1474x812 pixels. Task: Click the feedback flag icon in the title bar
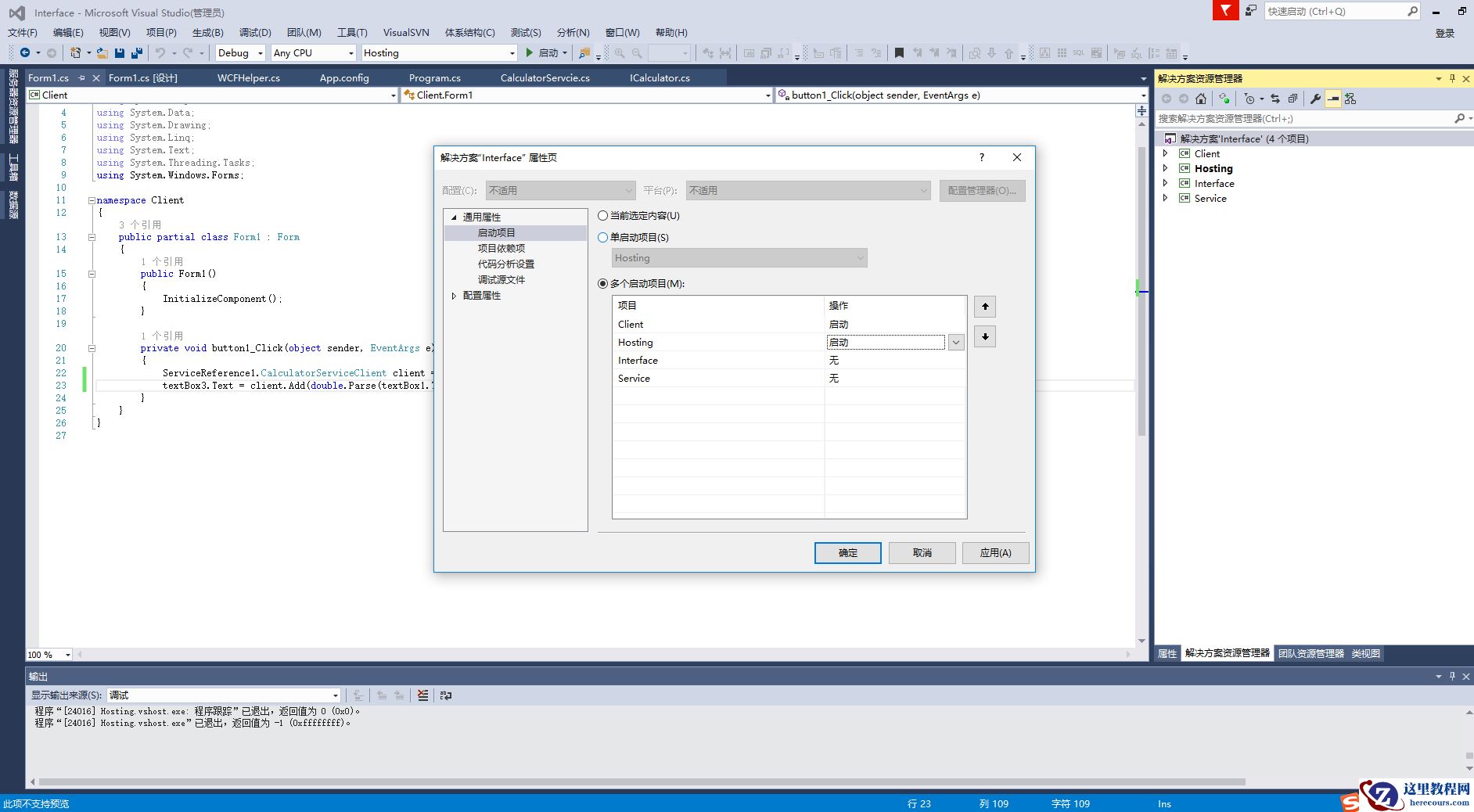(1225, 11)
